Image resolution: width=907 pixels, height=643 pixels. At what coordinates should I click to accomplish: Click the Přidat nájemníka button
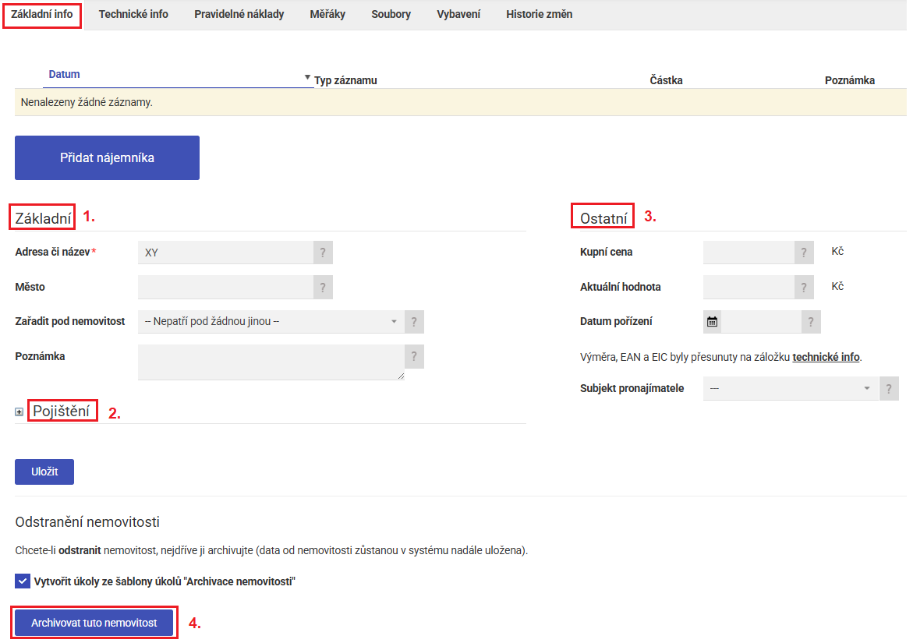107,158
